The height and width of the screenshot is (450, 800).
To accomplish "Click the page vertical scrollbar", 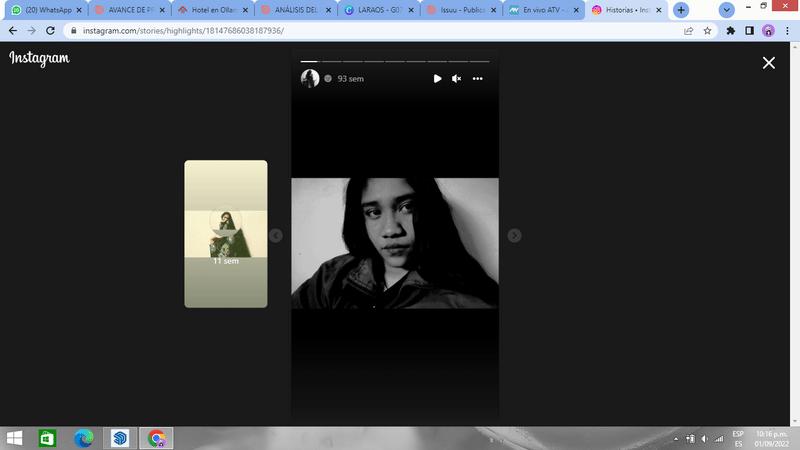I will pyautogui.click(x=795, y=234).
